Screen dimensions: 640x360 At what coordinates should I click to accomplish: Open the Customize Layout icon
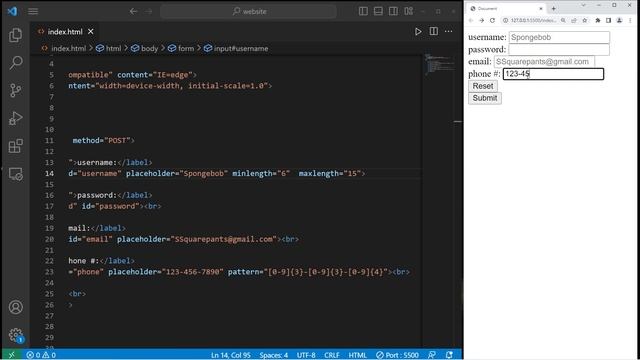tap(409, 11)
